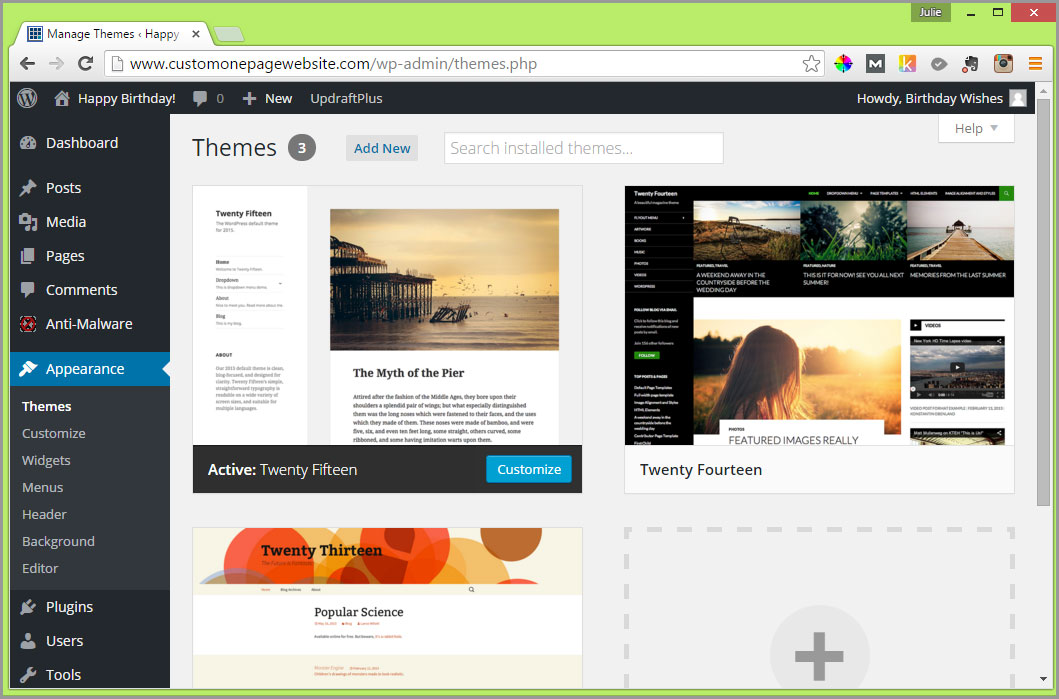The image size is (1059, 699).
Task: Bookmark the page with star icon
Action: (x=811, y=63)
